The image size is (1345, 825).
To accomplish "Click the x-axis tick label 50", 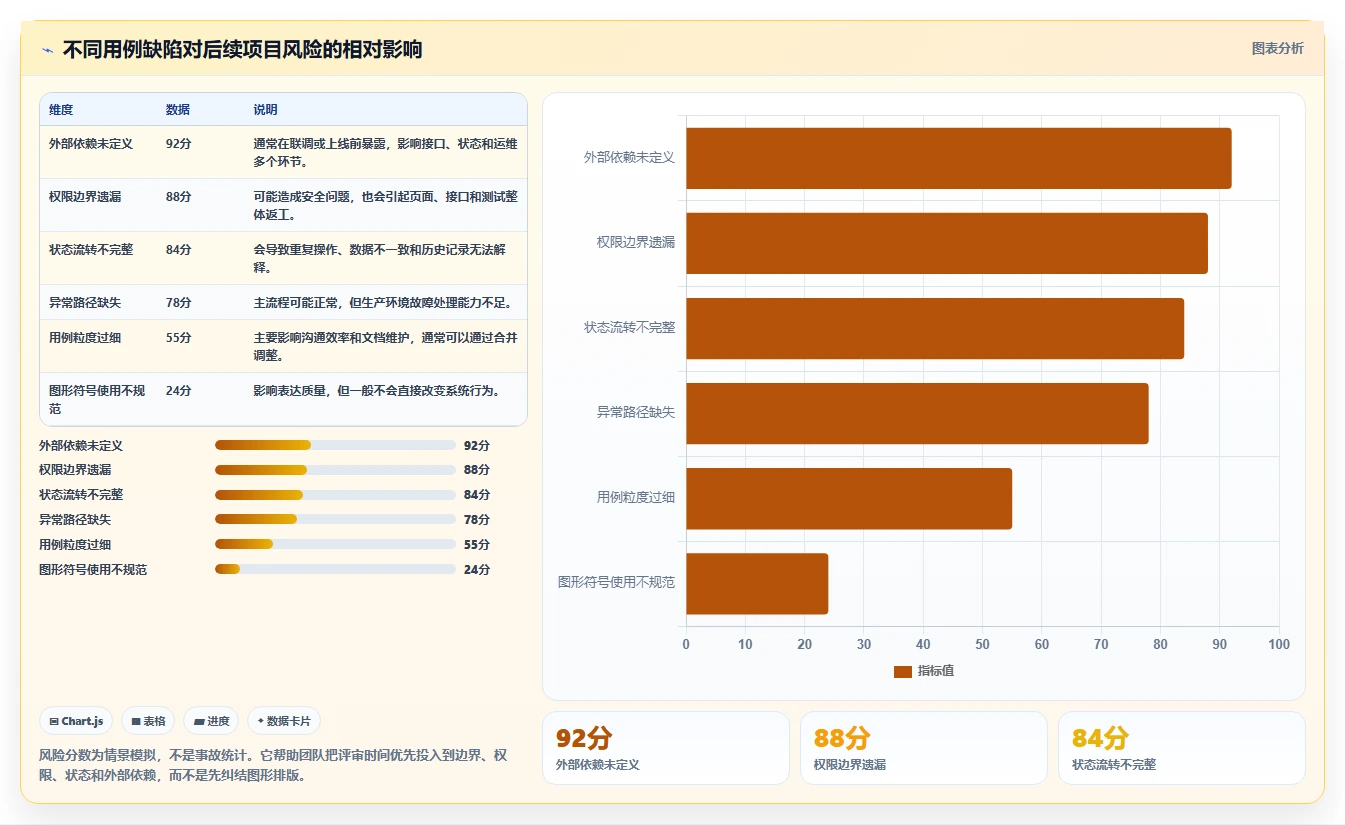I will 982,645.
